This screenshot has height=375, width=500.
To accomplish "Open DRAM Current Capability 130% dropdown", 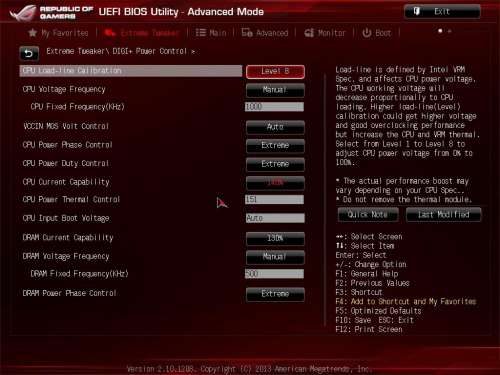I will click(275, 238).
